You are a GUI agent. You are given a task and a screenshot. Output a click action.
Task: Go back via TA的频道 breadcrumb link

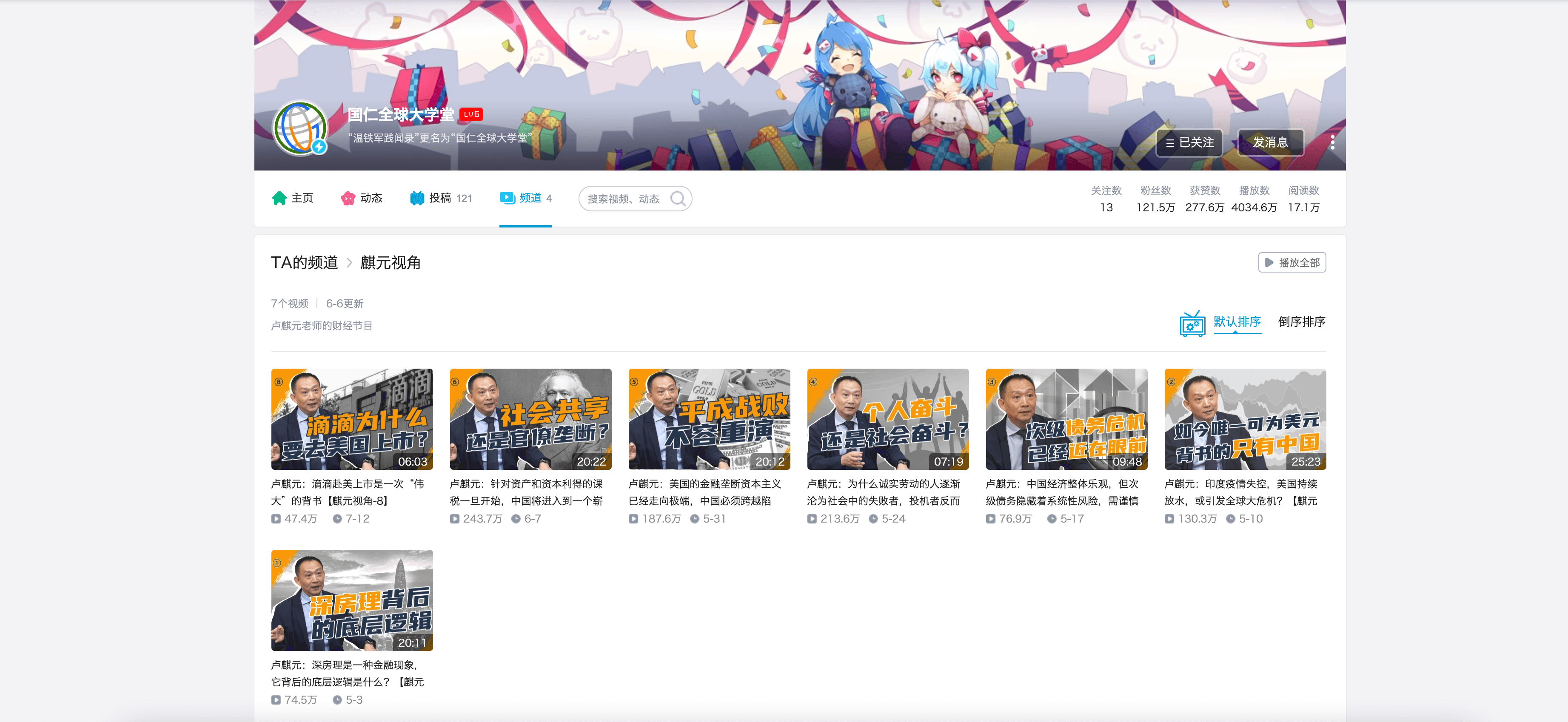(304, 263)
